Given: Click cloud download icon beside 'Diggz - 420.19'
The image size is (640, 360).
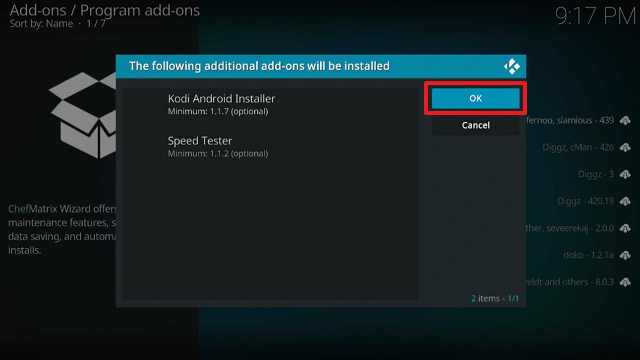Looking at the screenshot, I should (625, 201).
